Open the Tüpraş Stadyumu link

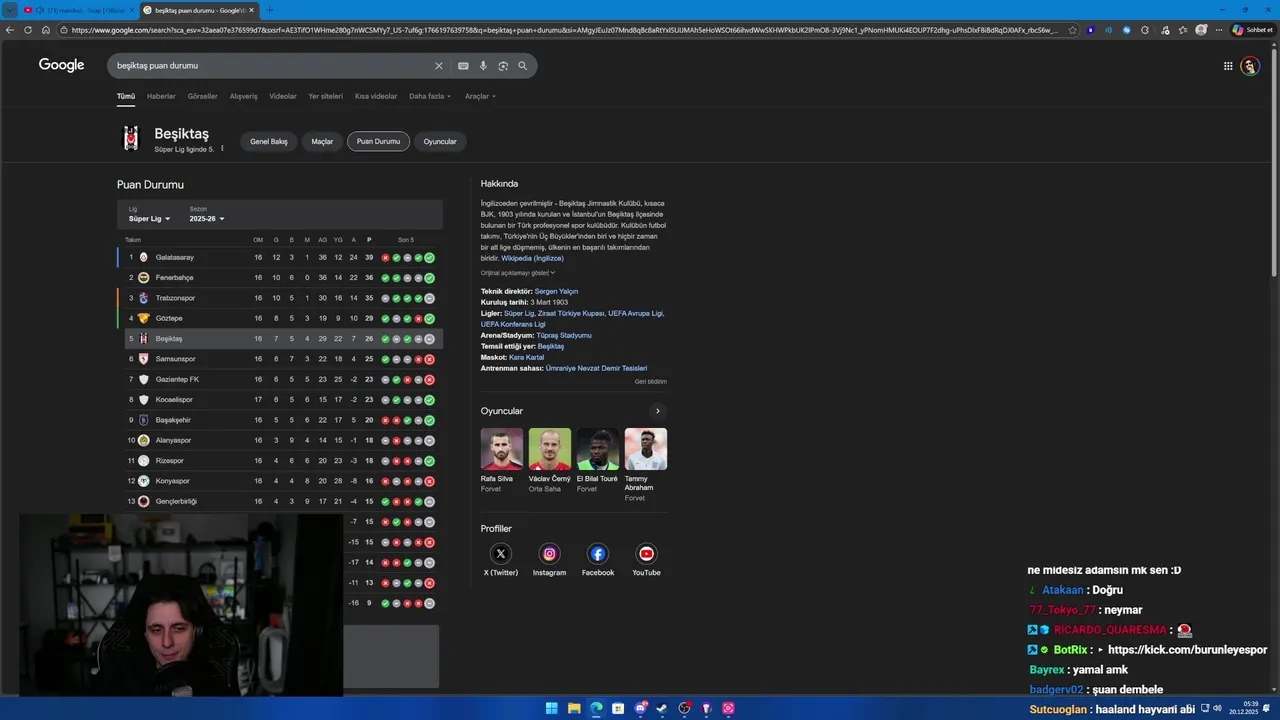coord(564,335)
